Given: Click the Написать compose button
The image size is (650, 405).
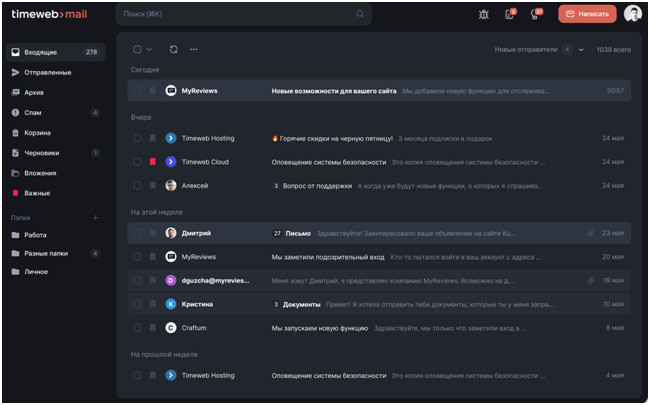Looking at the screenshot, I should click(587, 14).
